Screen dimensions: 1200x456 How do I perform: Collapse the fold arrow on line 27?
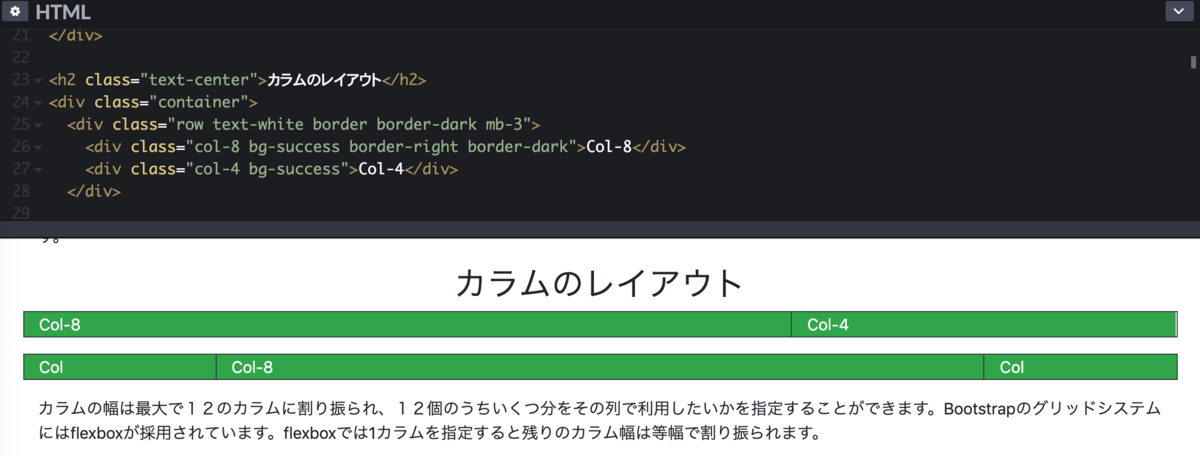coord(38,169)
